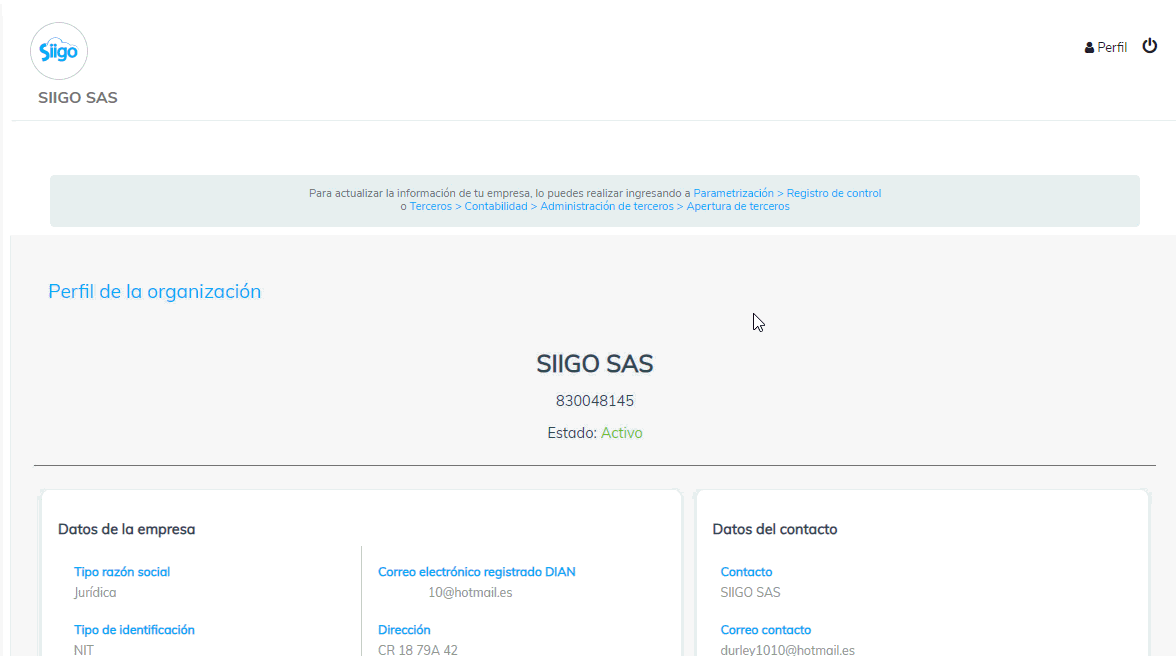The width and height of the screenshot is (1176, 656).
Task: Click the Jurídica value
Action: (x=95, y=593)
